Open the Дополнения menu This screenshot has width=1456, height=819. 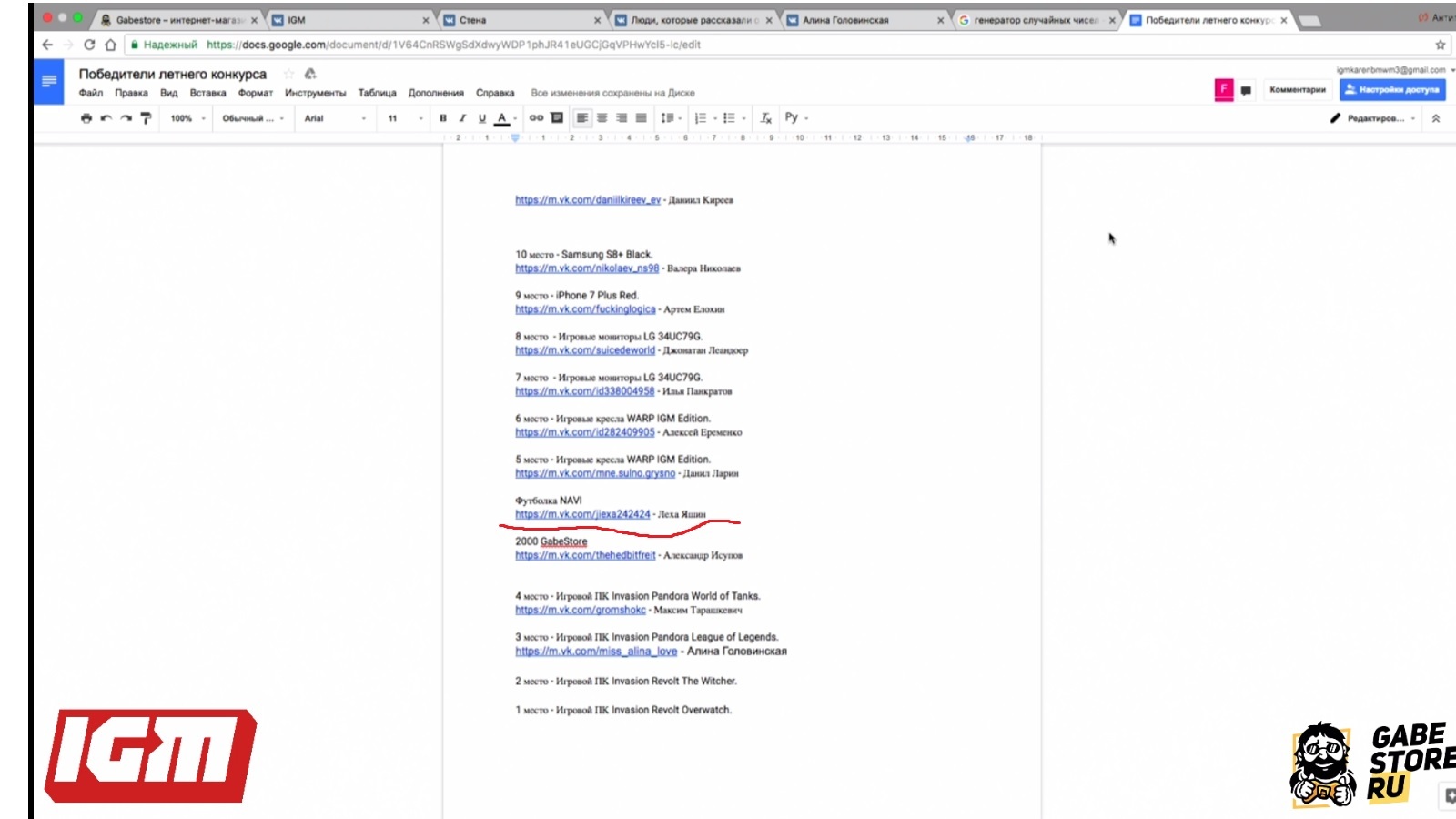436,93
